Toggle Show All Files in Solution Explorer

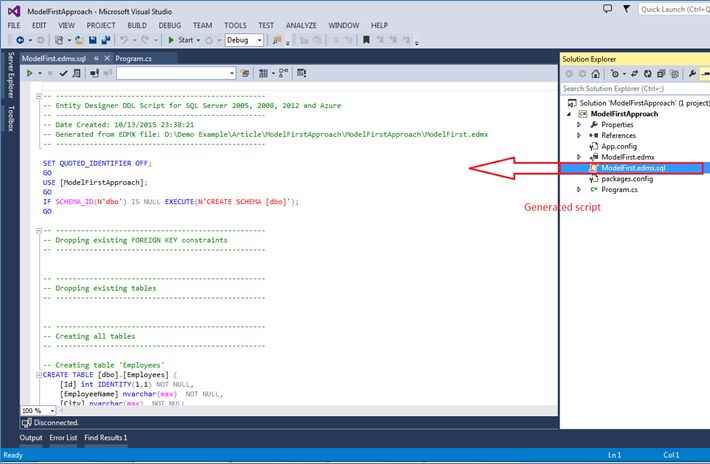point(675,74)
